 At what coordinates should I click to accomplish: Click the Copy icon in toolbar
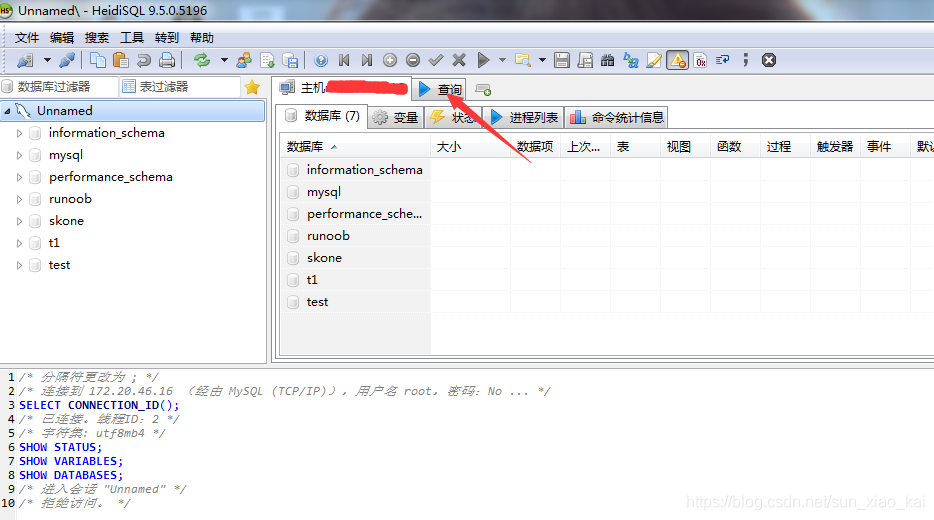coord(98,60)
